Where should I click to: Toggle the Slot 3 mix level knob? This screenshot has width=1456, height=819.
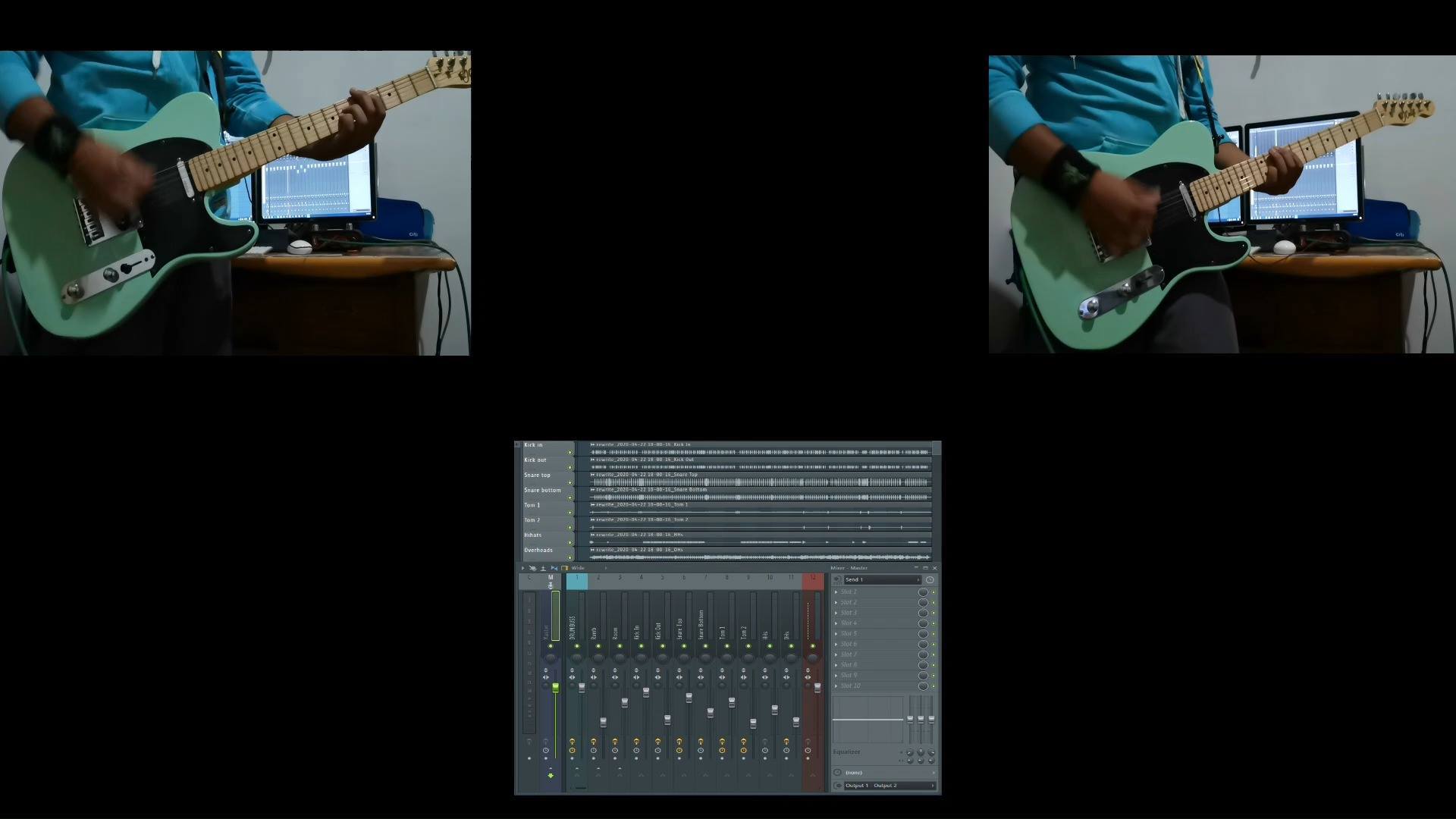(923, 613)
